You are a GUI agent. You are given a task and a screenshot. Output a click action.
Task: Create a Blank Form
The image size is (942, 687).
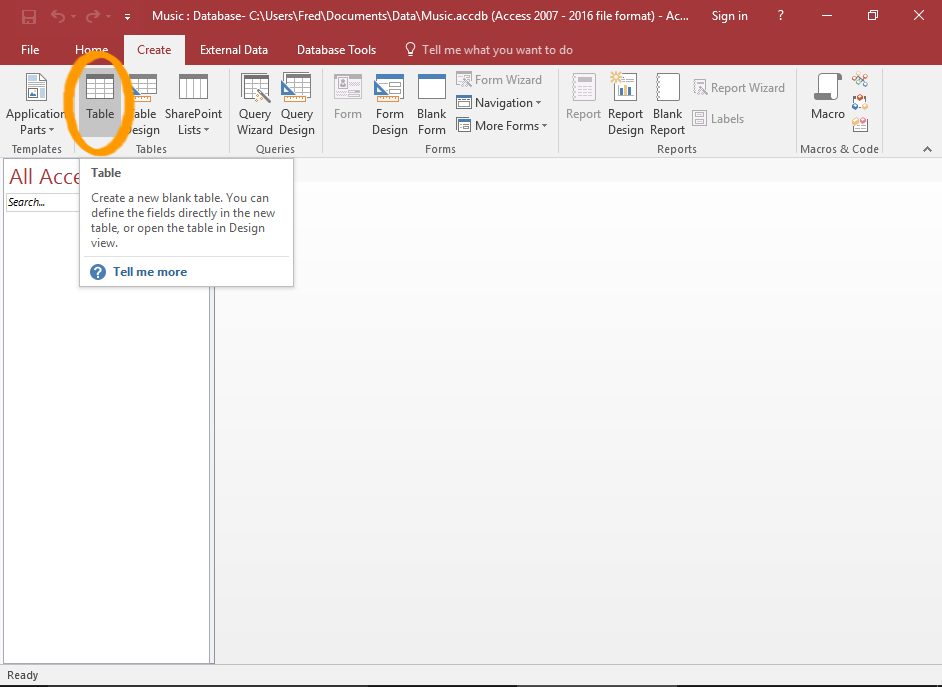coord(431,103)
